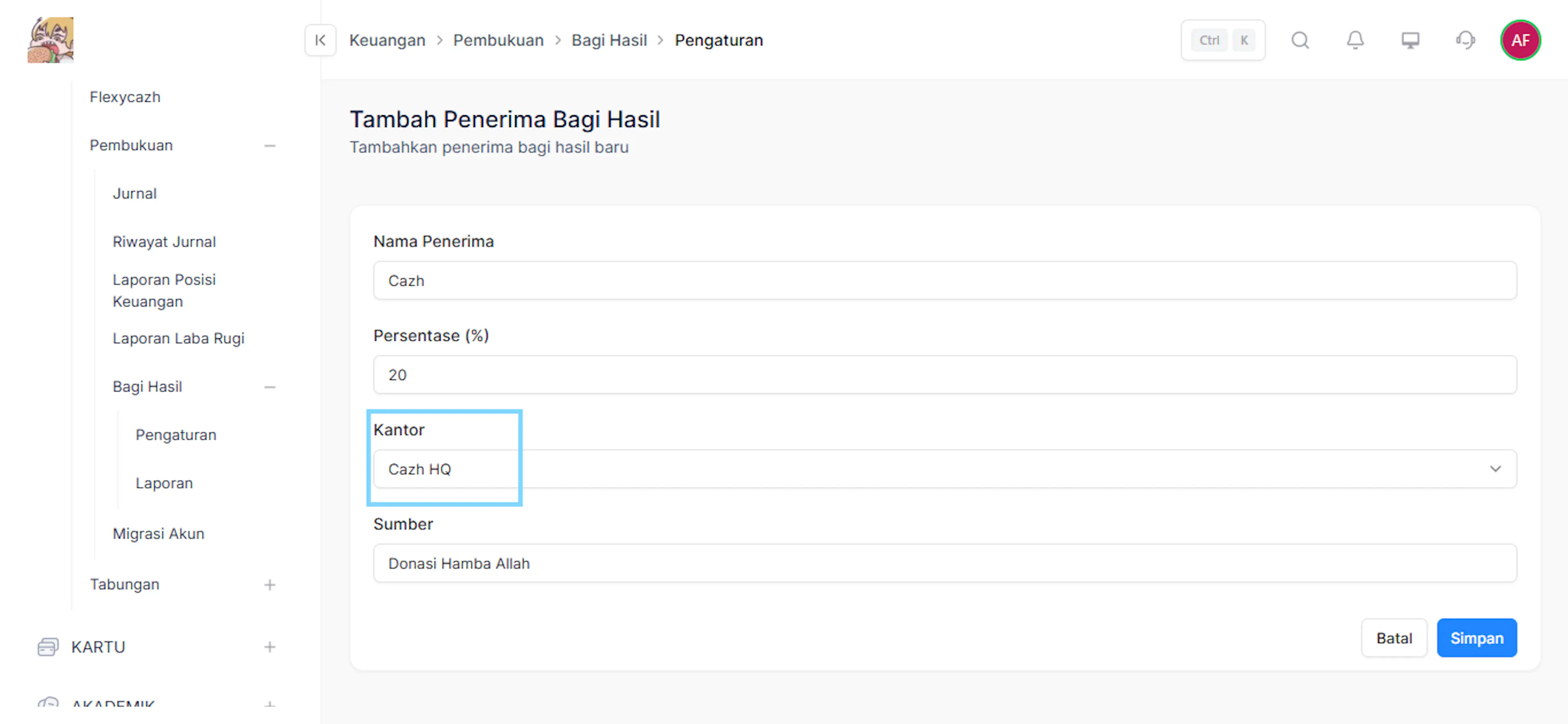Viewport: 1568px width, 724px height.
Task: Collapse the sidebar with the arrow icon
Action: pos(320,40)
